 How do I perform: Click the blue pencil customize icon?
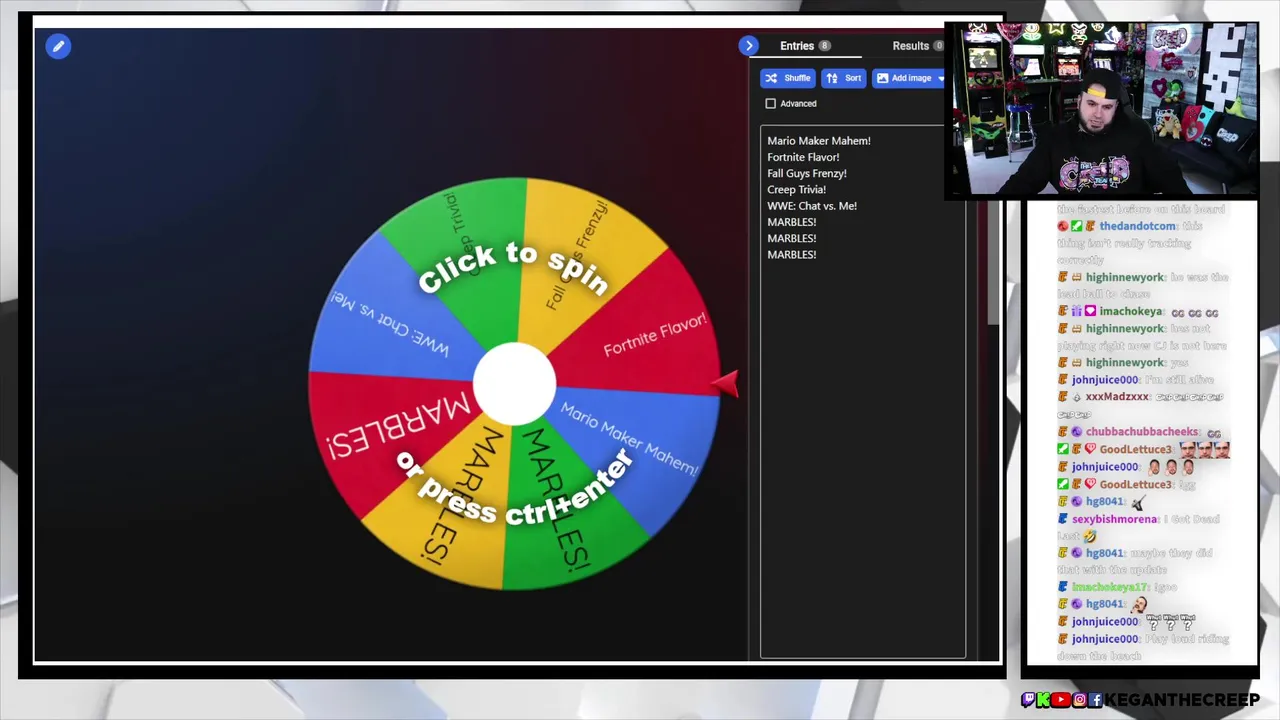tap(58, 46)
